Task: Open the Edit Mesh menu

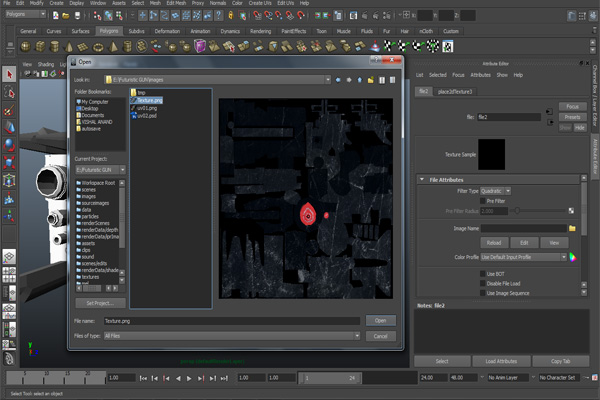Action: [x=176, y=3]
